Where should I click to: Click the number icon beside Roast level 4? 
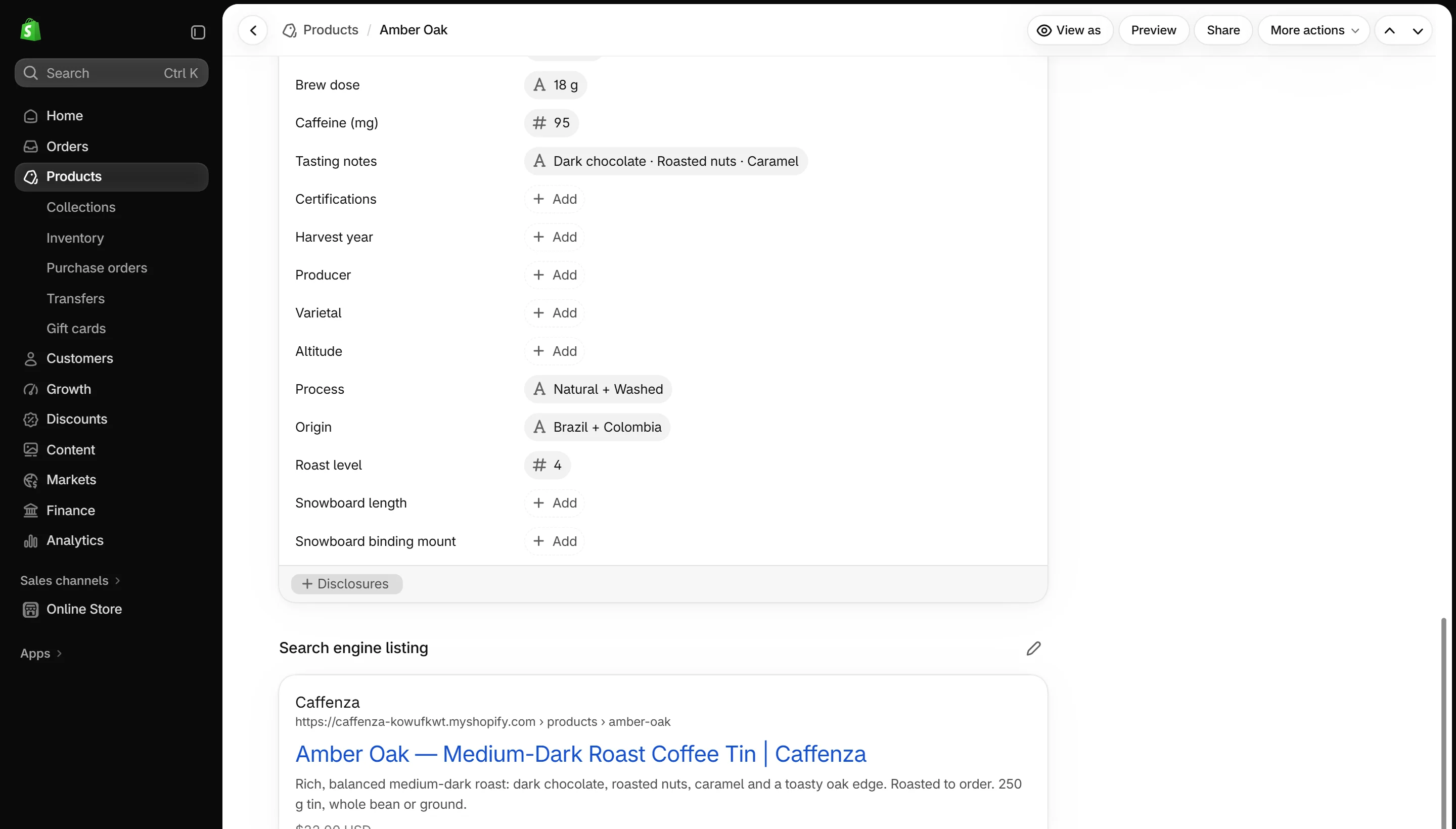pos(539,465)
